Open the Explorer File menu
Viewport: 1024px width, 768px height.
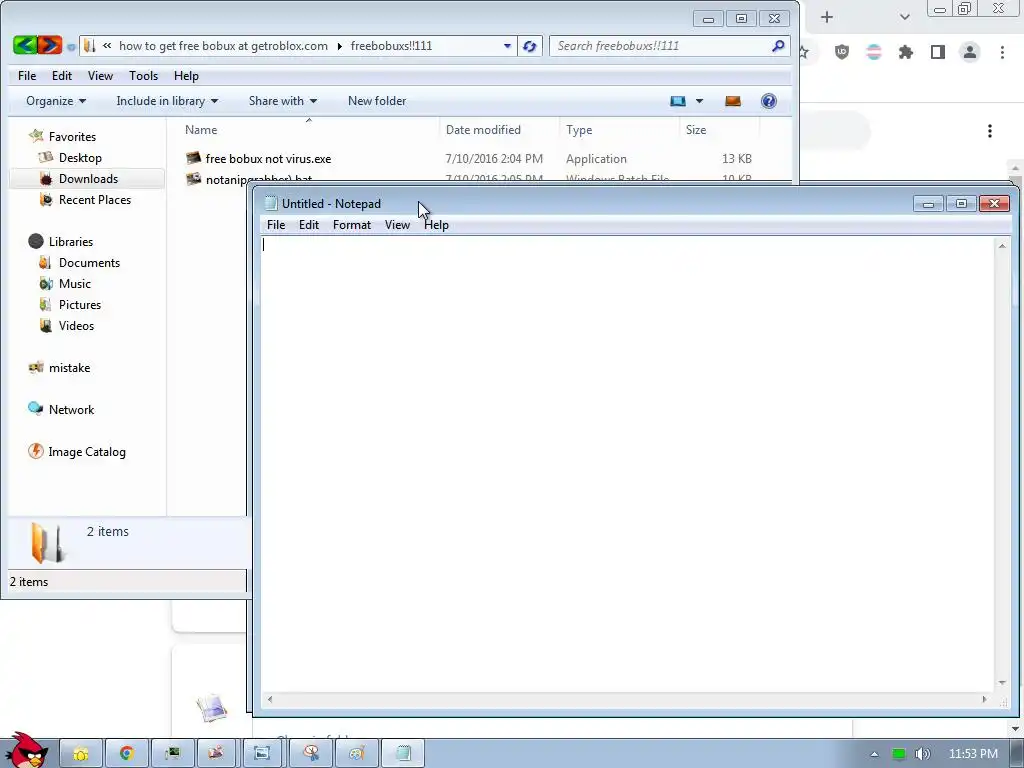(x=27, y=76)
